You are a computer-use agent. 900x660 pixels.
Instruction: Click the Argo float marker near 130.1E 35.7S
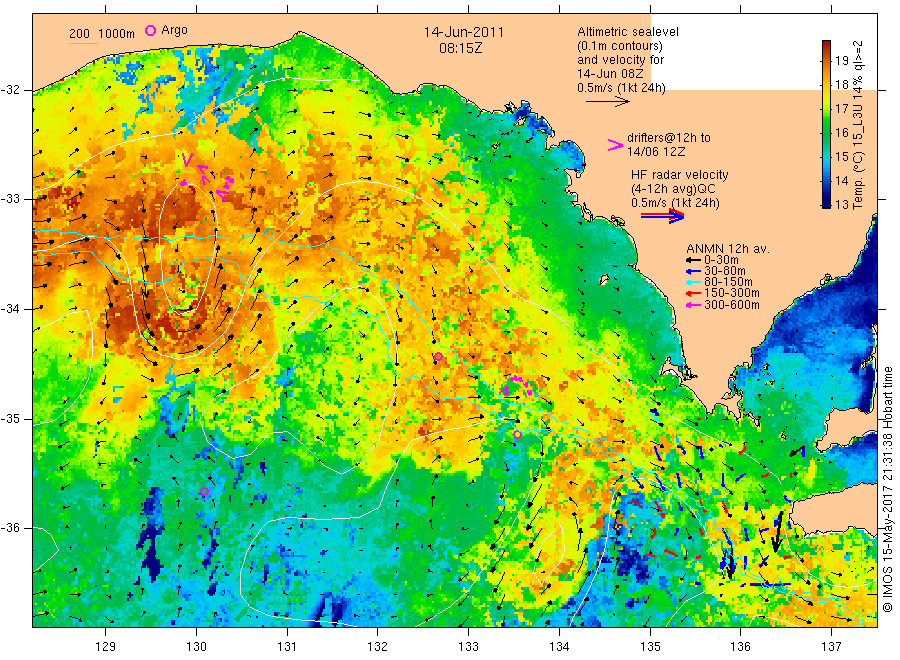coord(204,492)
